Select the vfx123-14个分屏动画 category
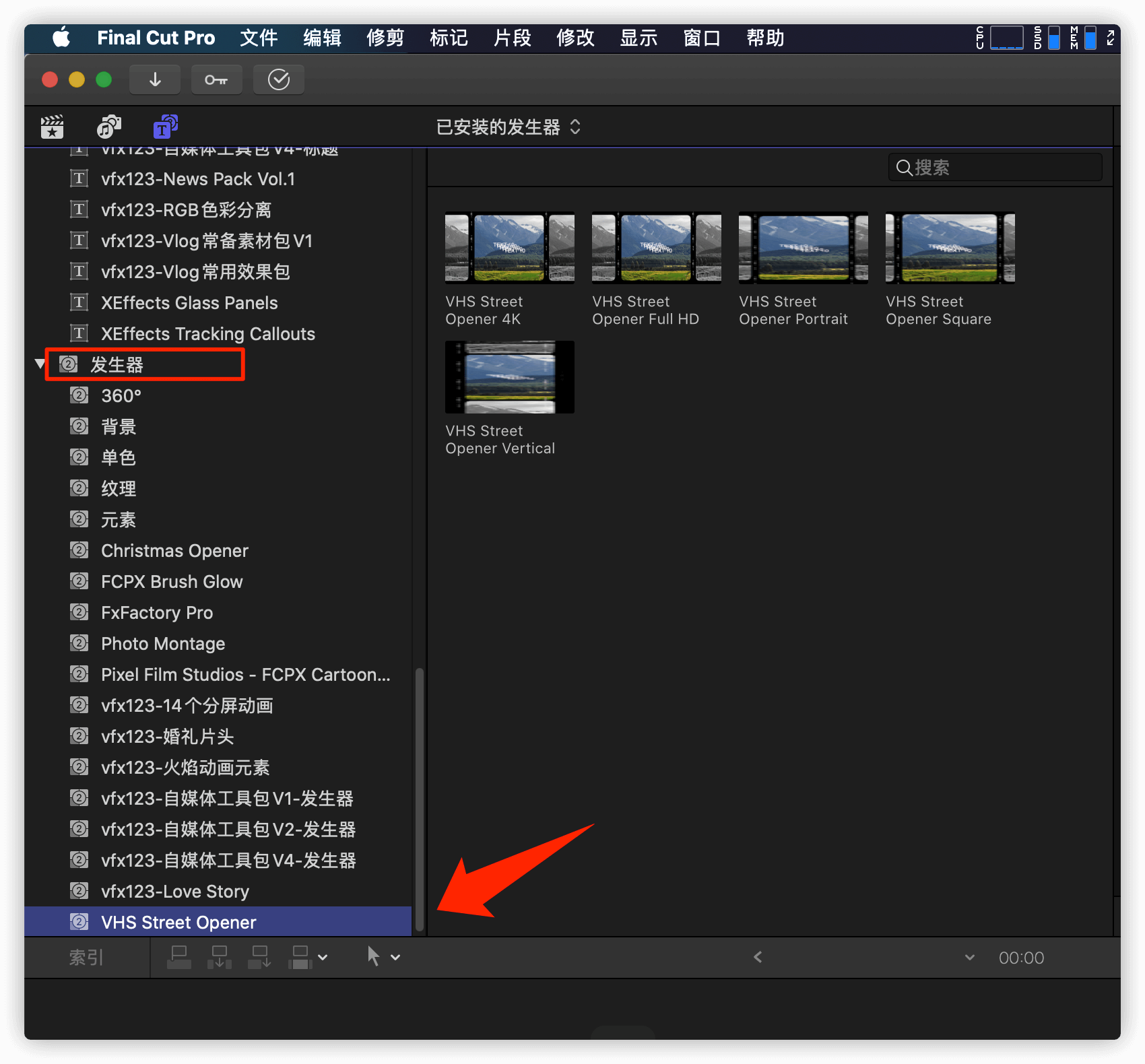This screenshot has width=1145, height=1064. (218, 705)
